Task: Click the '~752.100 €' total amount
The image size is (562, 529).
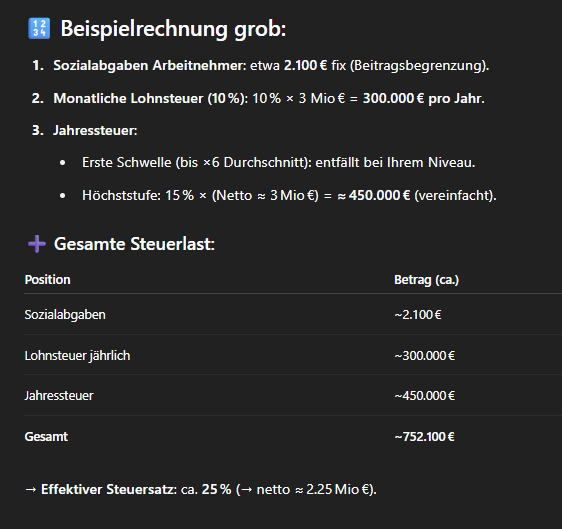Action: pyautogui.click(x=424, y=437)
